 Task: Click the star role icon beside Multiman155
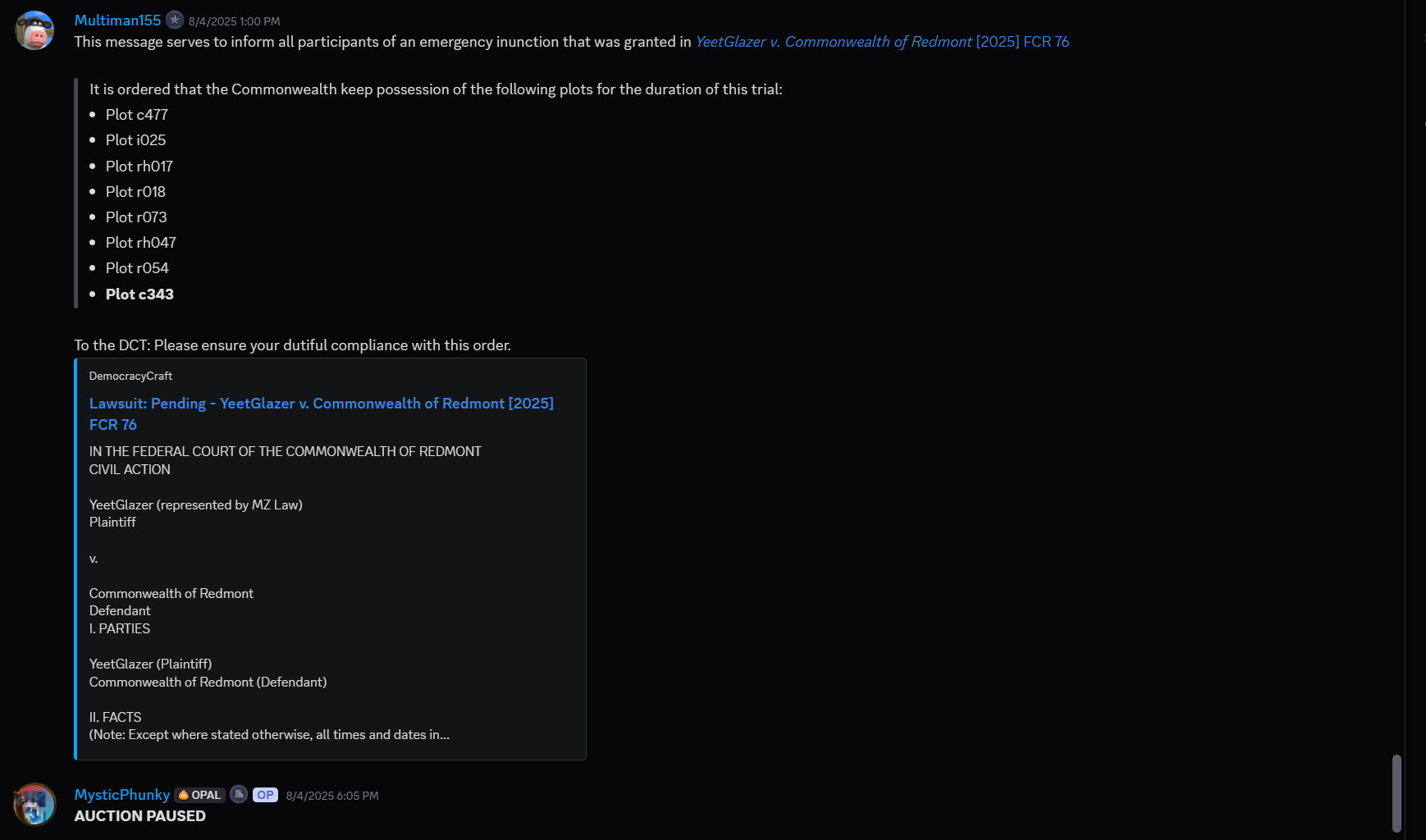coord(175,20)
